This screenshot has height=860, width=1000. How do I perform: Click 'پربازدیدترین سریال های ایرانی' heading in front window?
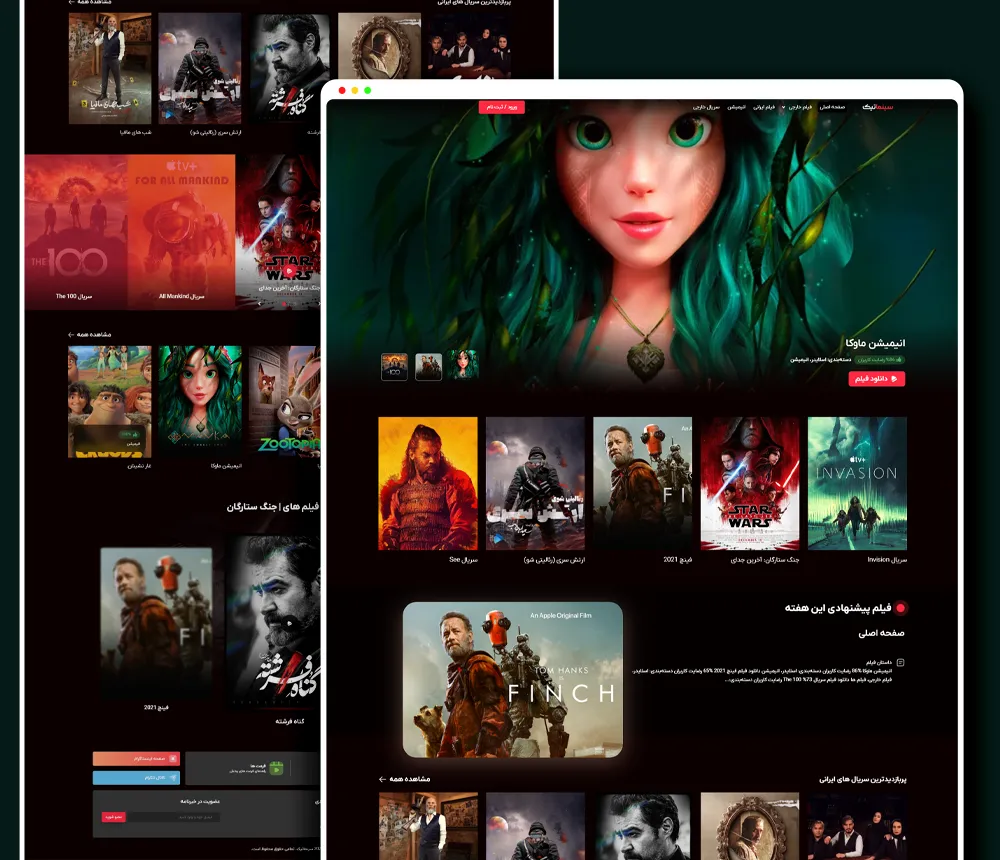click(x=863, y=779)
